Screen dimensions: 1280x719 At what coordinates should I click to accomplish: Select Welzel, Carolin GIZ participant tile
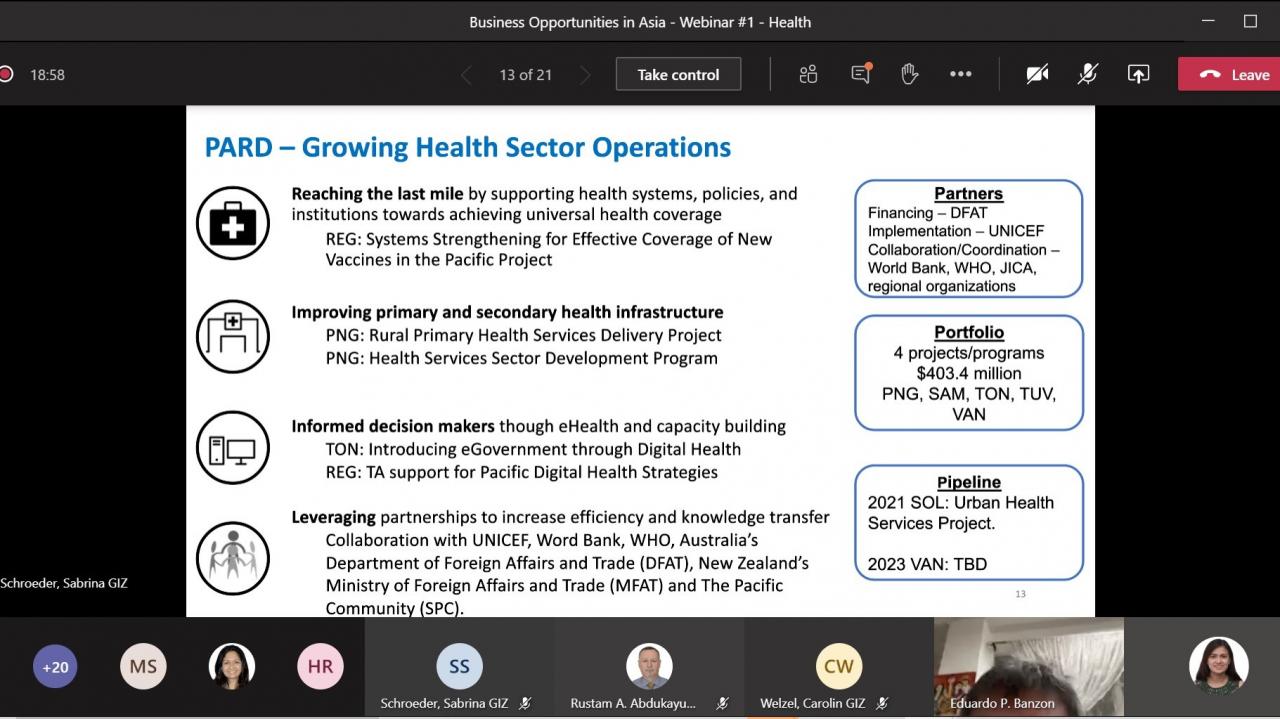[839, 668]
